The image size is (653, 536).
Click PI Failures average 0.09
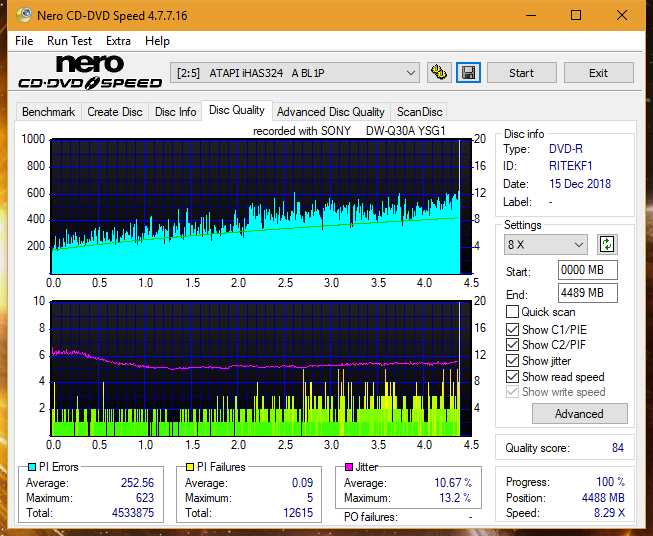(x=302, y=483)
